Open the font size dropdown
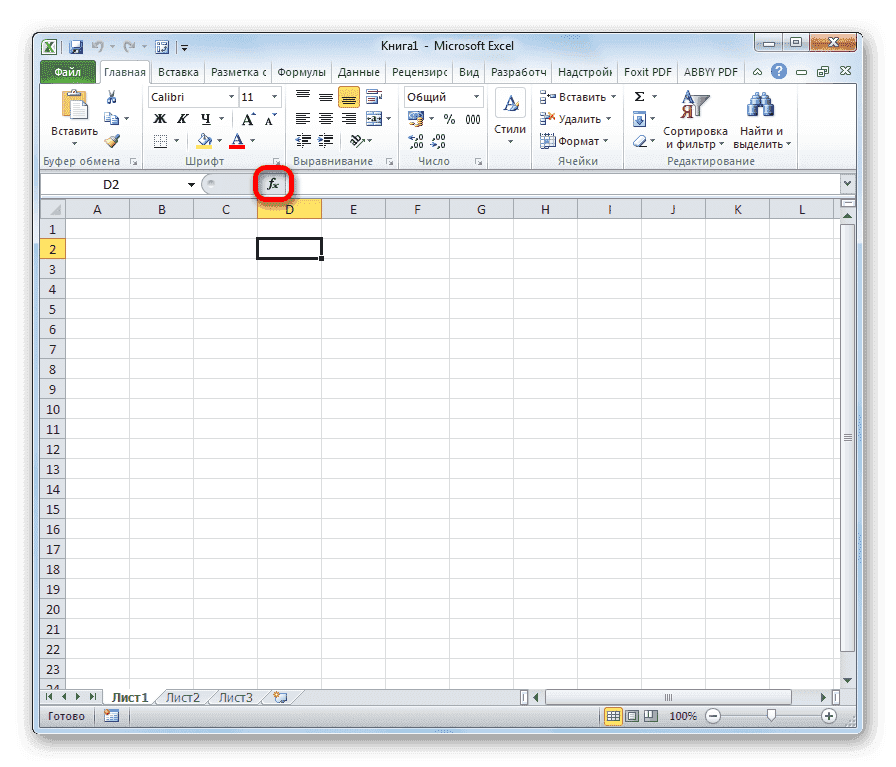The height and width of the screenshot is (767, 896). pos(274,96)
